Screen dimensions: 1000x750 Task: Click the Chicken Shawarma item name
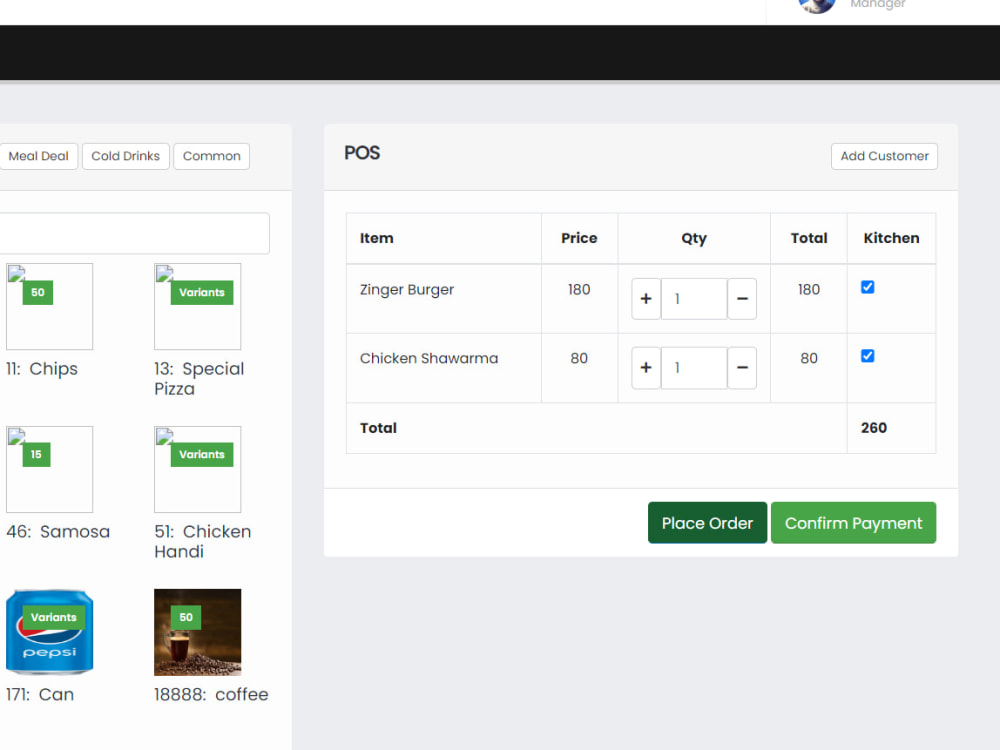(429, 358)
